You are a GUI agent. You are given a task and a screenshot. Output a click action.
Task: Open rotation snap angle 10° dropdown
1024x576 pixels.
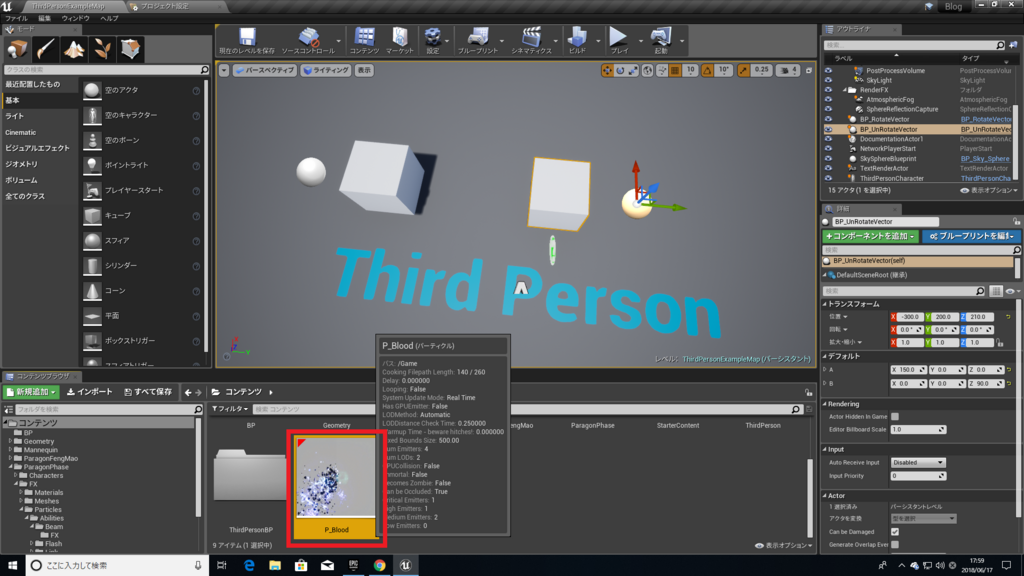[x=724, y=70]
